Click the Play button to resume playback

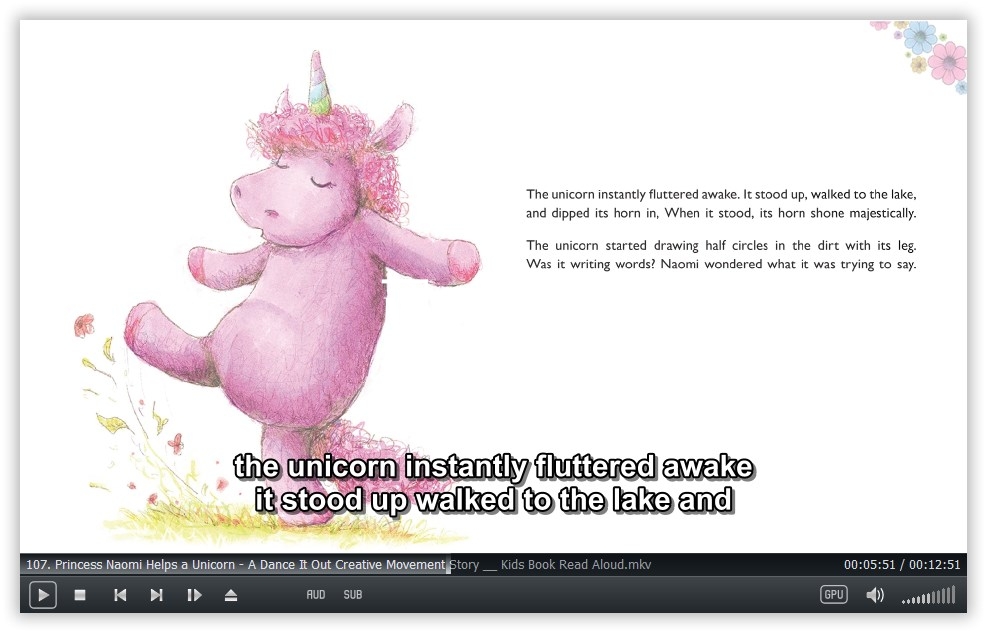coord(43,595)
